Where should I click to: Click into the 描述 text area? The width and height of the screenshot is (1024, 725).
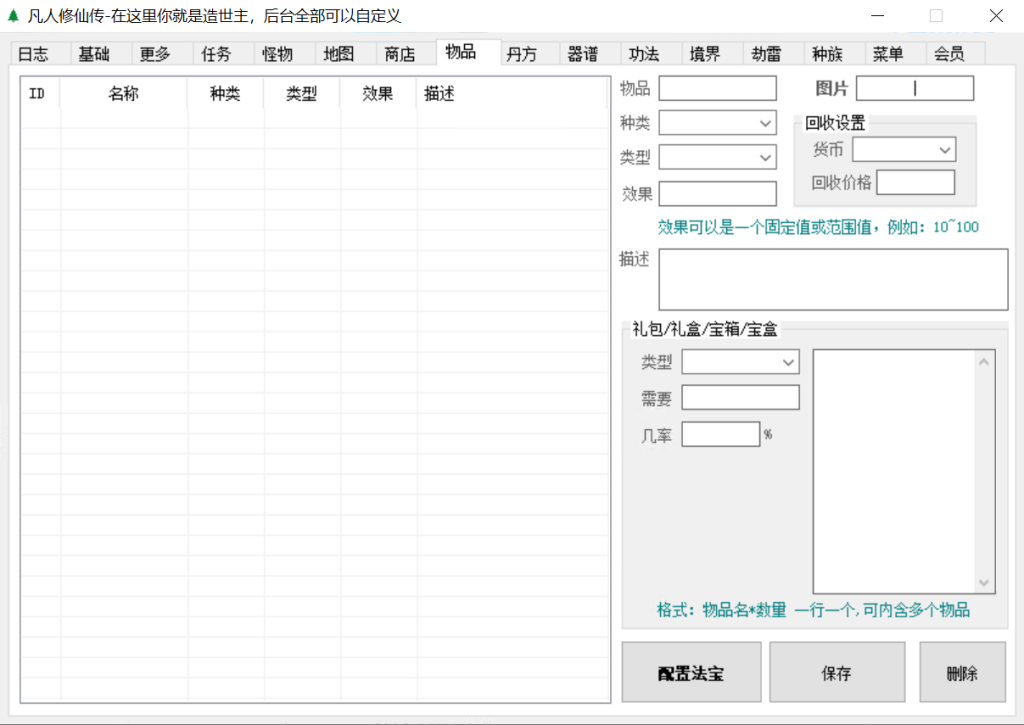(832, 280)
